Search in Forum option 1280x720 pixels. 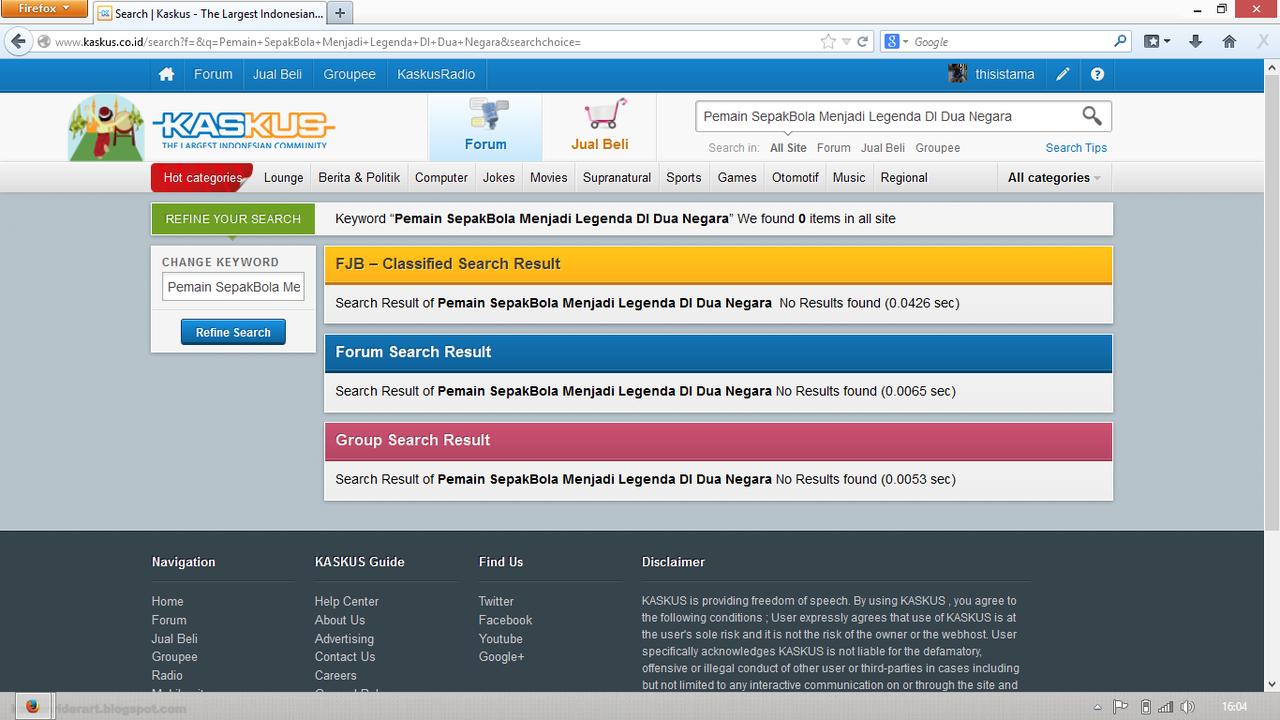coord(834,148)
